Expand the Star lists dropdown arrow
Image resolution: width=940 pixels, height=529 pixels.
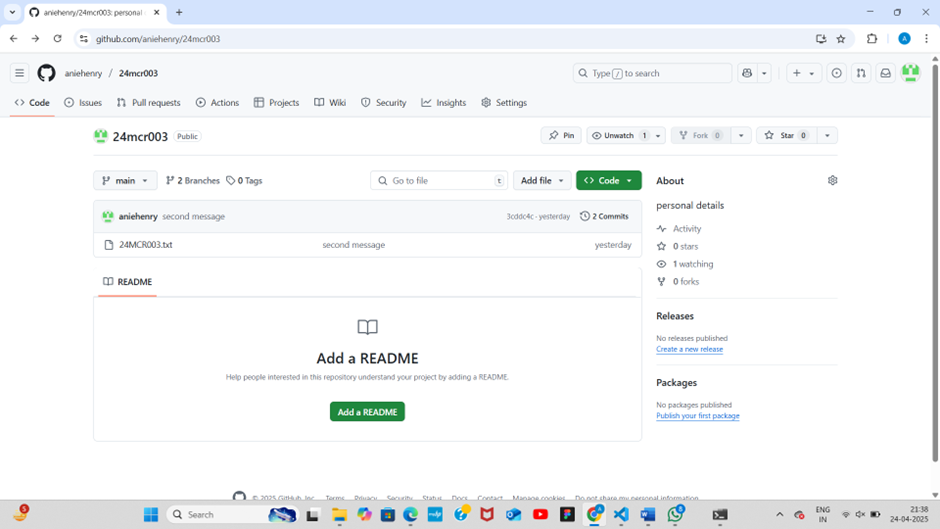point(827,136)
